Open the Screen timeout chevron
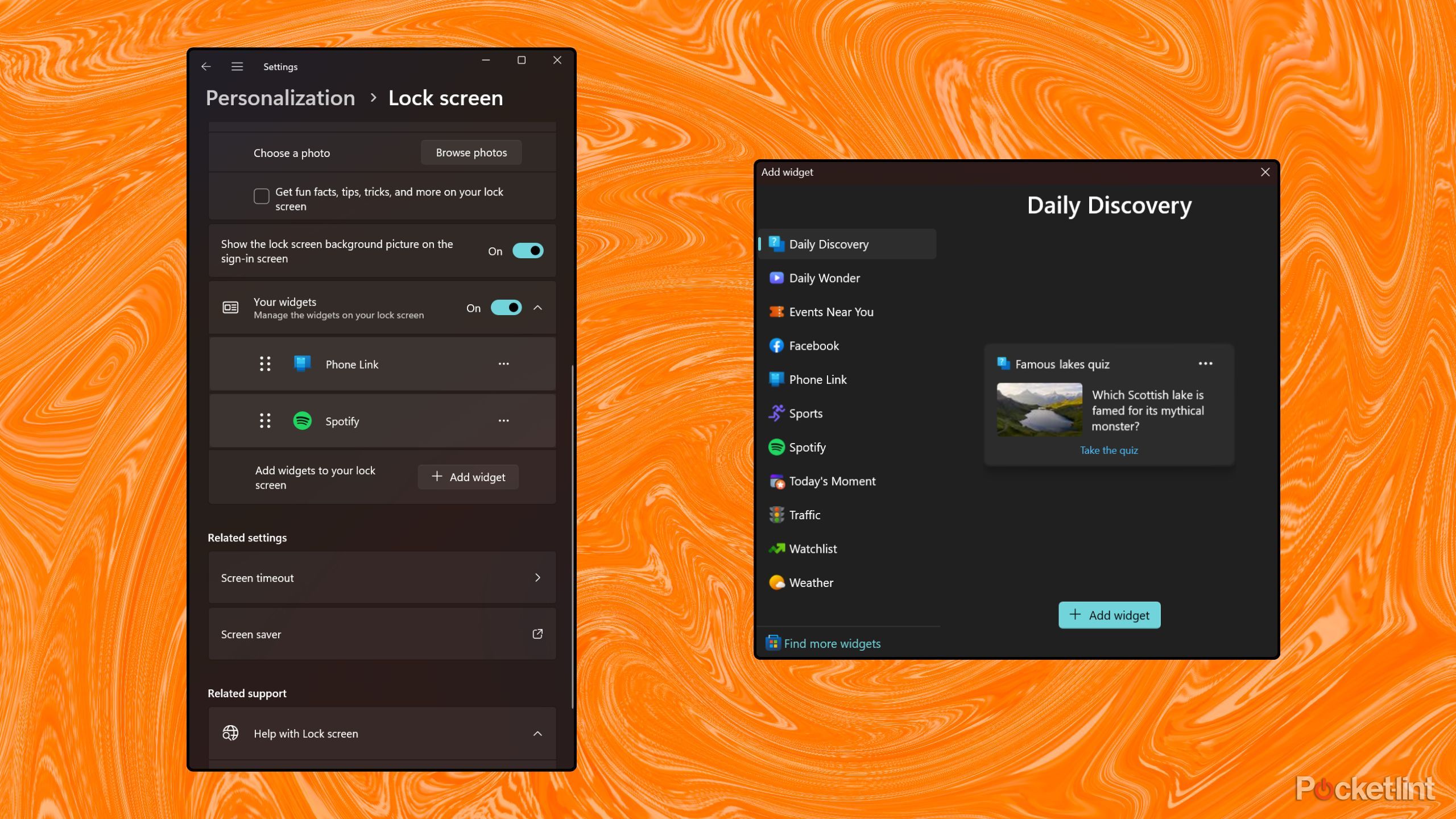Viewport: 1456px width, 819px height. tap(537, 577)
